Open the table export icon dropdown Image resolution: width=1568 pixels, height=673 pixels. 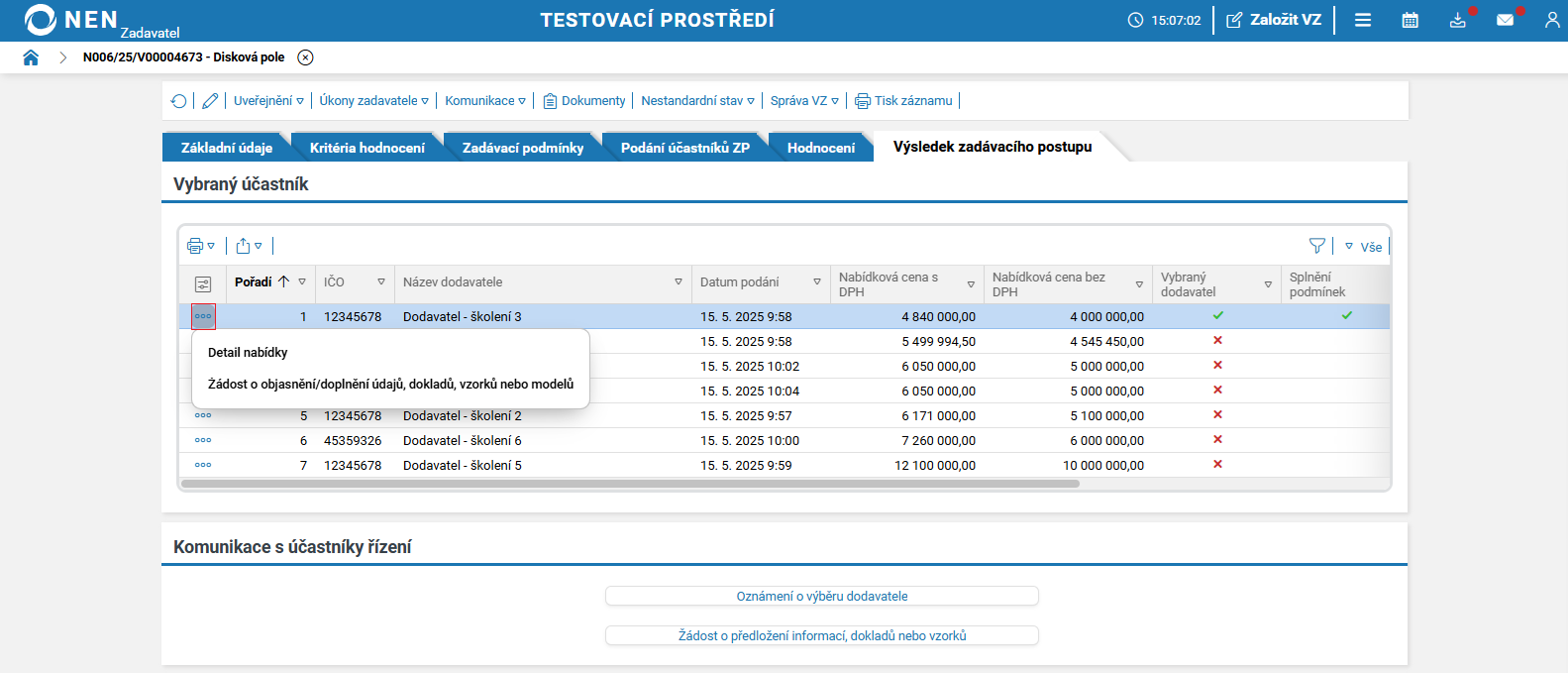(x=249, y=246)
